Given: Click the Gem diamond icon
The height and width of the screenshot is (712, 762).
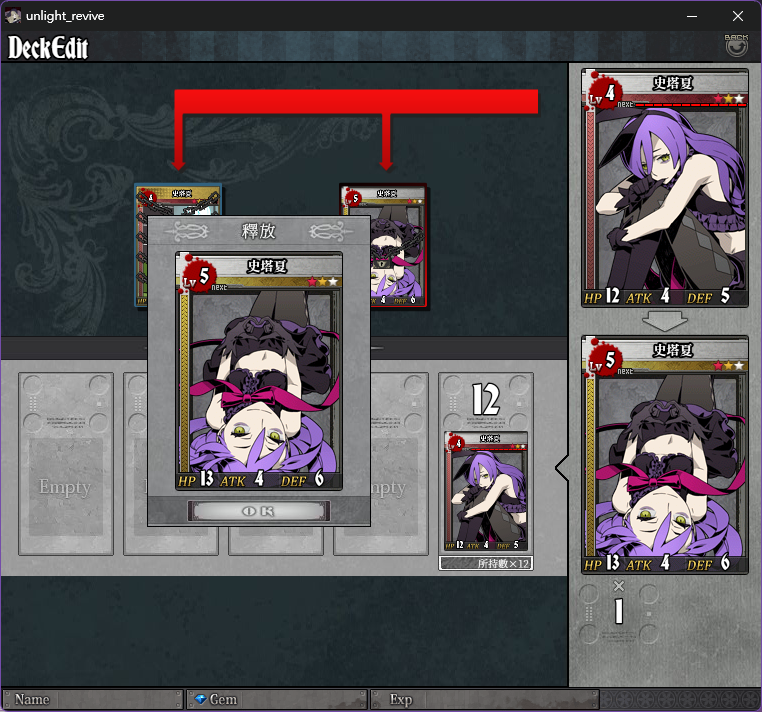Looking at the screenshot, I should point(200,699).
